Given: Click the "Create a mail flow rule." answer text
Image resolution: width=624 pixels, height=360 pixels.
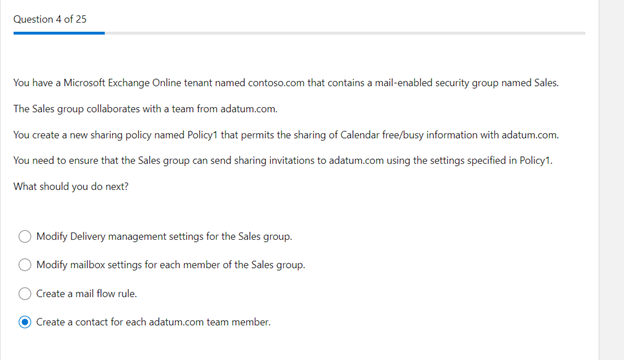Looking at the screenshot, I should pos(86,294).
